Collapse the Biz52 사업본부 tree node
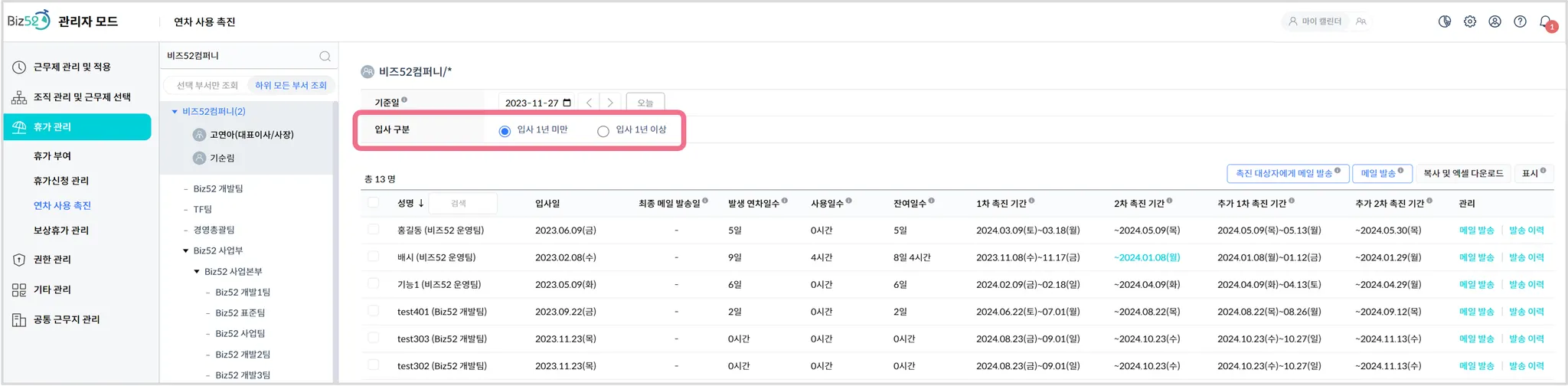The width and height of the screenshot is (1568, 386). tap(197, 271)
